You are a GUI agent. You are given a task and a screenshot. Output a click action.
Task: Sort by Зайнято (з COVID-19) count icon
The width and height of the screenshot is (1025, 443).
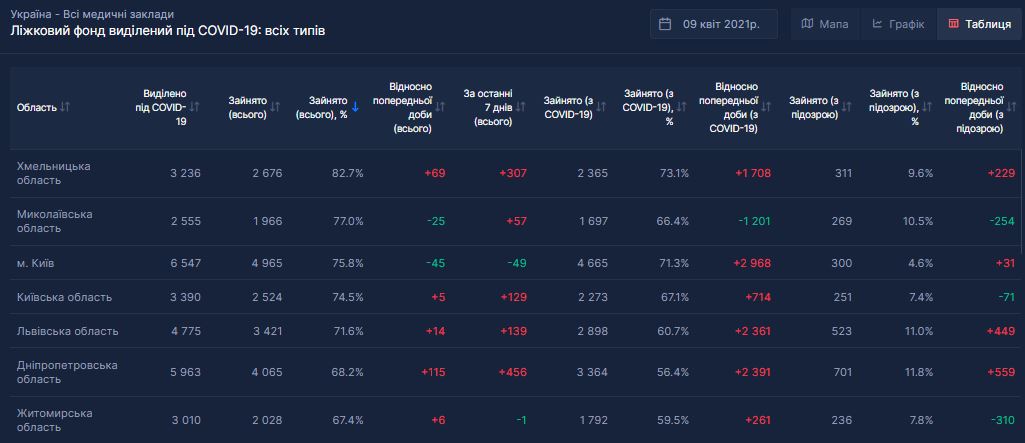[x=602, y=107]
